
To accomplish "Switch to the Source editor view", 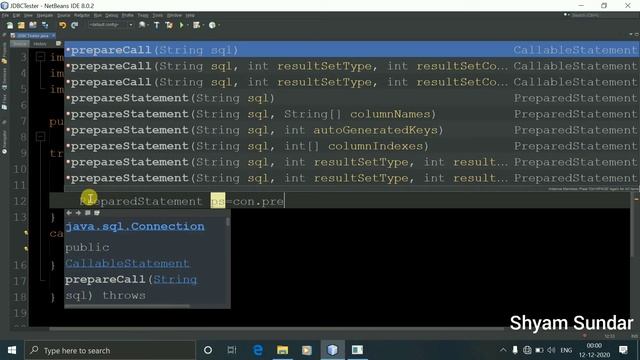I will click(x=19, y=44).
